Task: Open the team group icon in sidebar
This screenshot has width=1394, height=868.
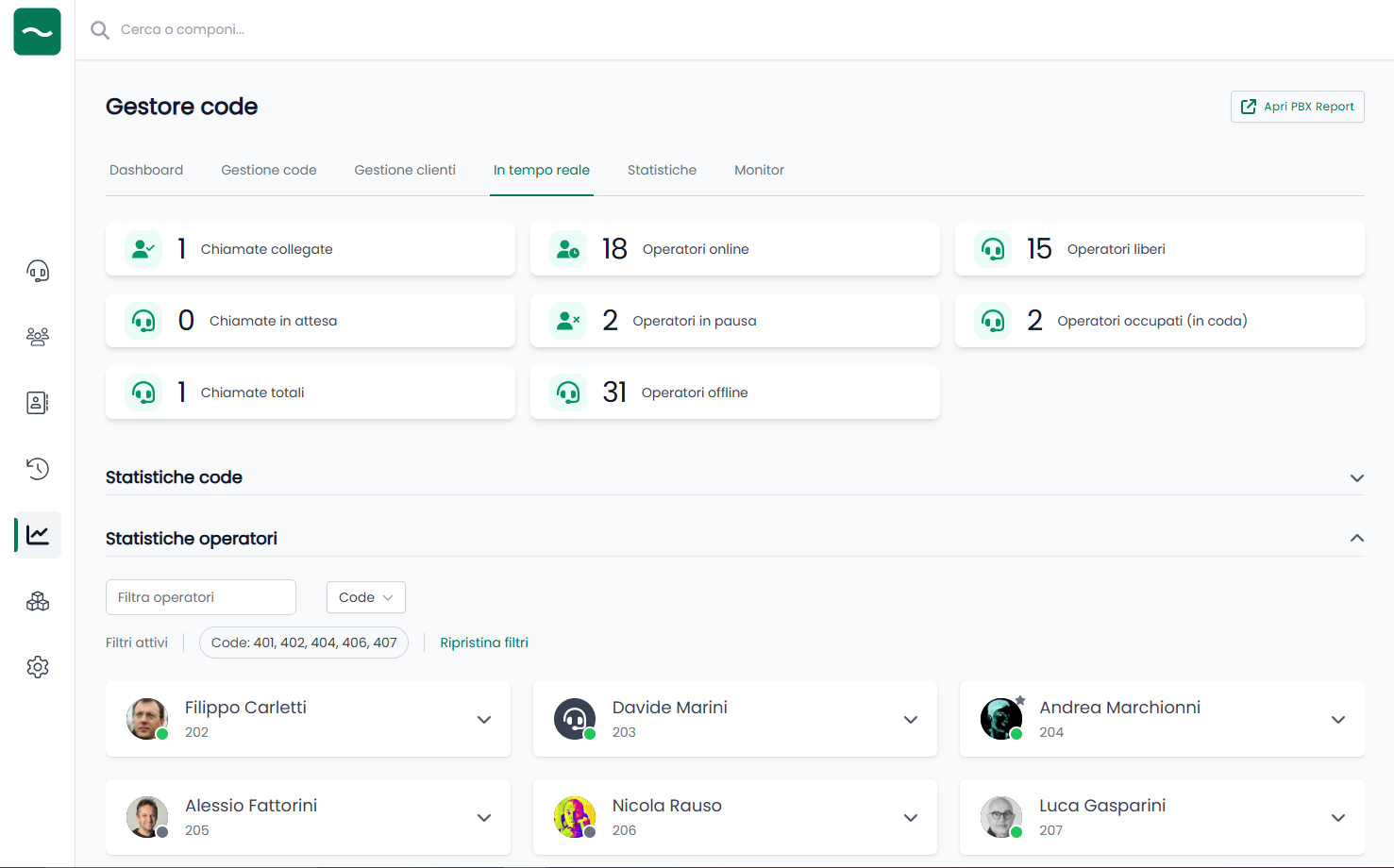Action: (38, 337)
